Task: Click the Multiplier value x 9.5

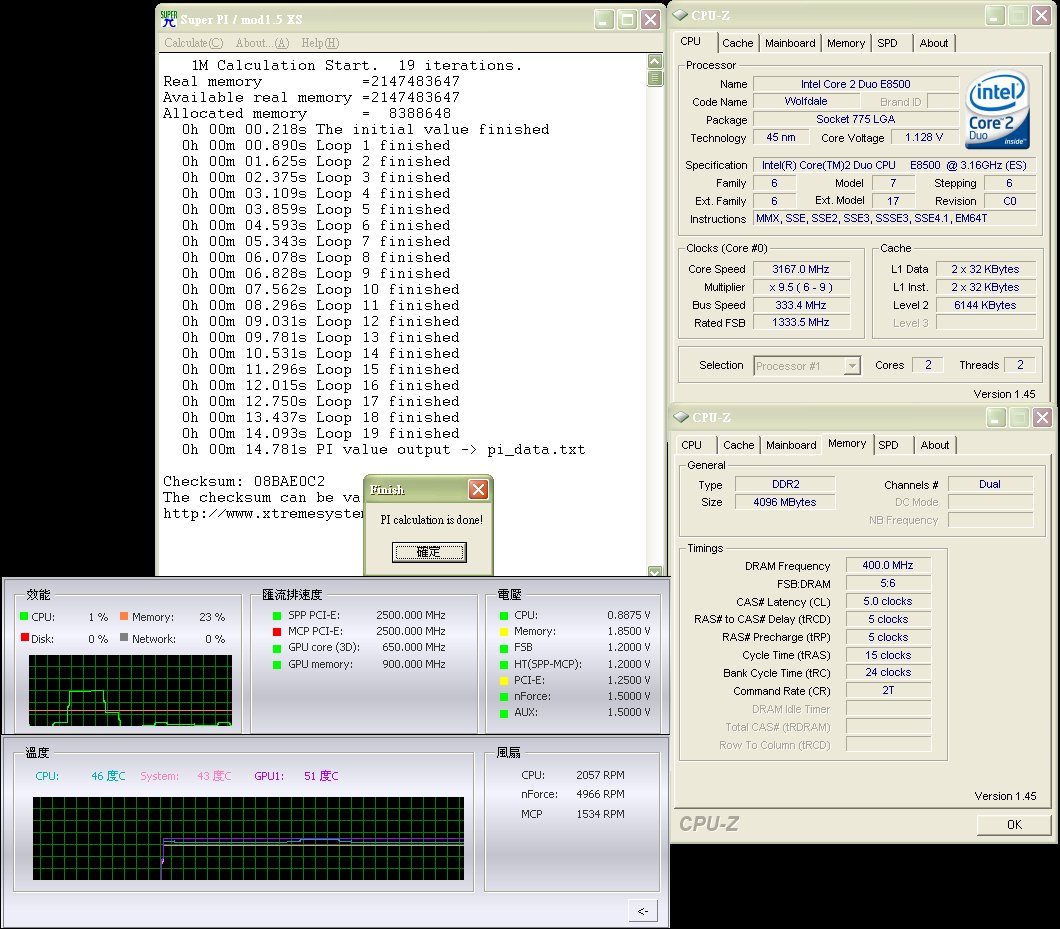Action: (800, 287)
